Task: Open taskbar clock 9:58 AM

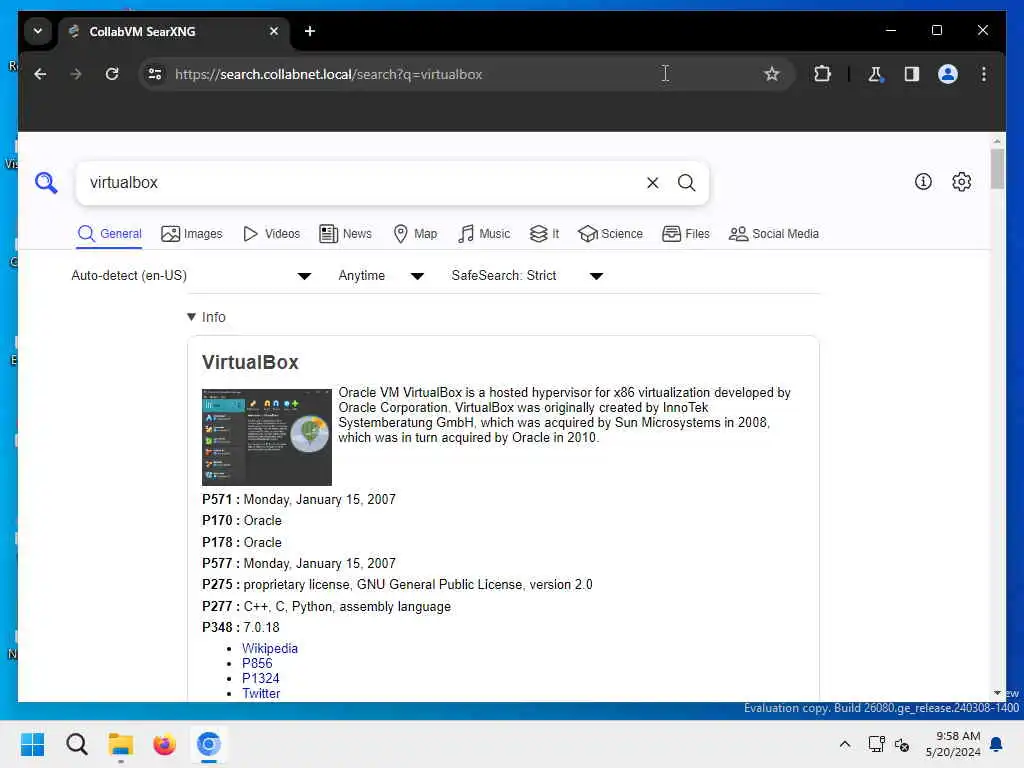Action: coord(953,744)
